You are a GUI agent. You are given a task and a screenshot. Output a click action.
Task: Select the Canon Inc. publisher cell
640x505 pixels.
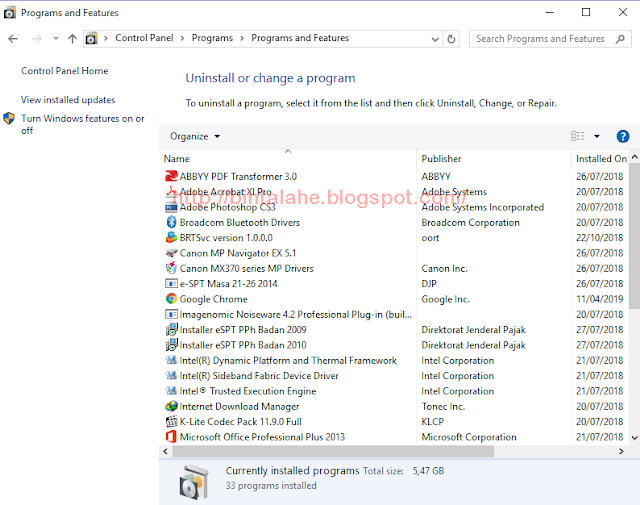pos(444,268)
